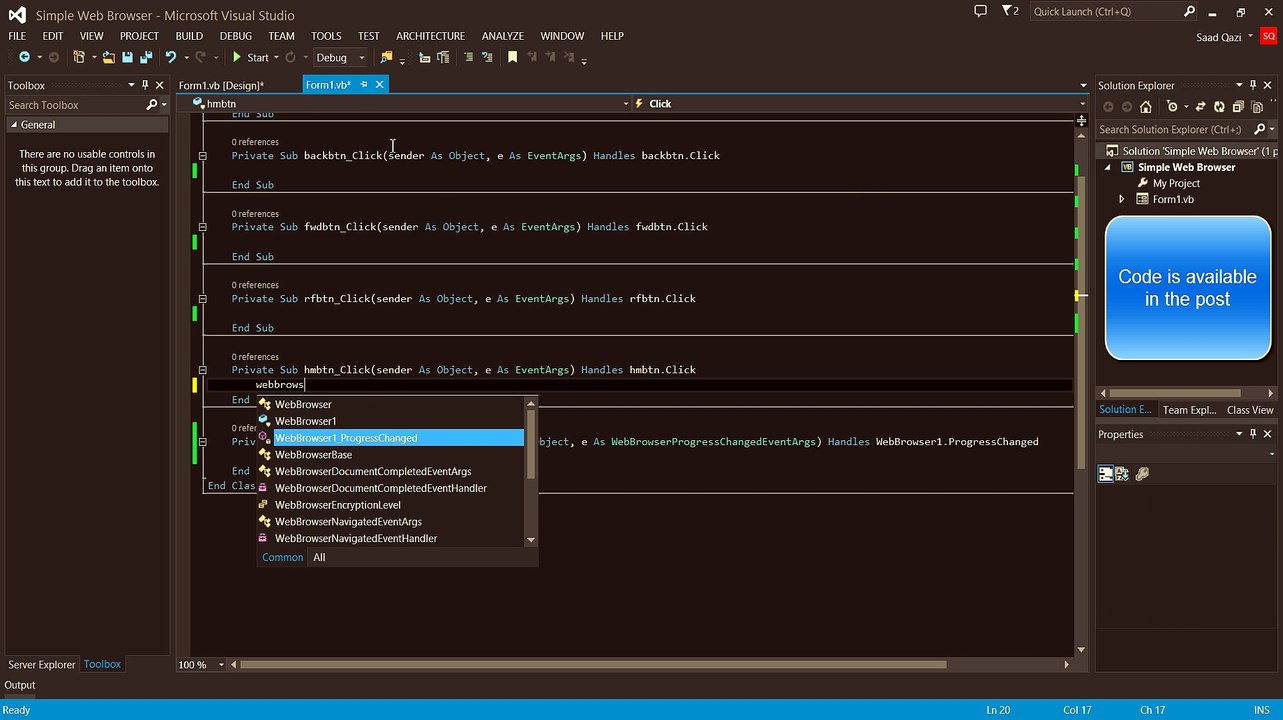The width and height of the screenshot is (1283, 720).
Task: Click the Navigate Backward toolbar icon
Action: click(x=24, y=58)
